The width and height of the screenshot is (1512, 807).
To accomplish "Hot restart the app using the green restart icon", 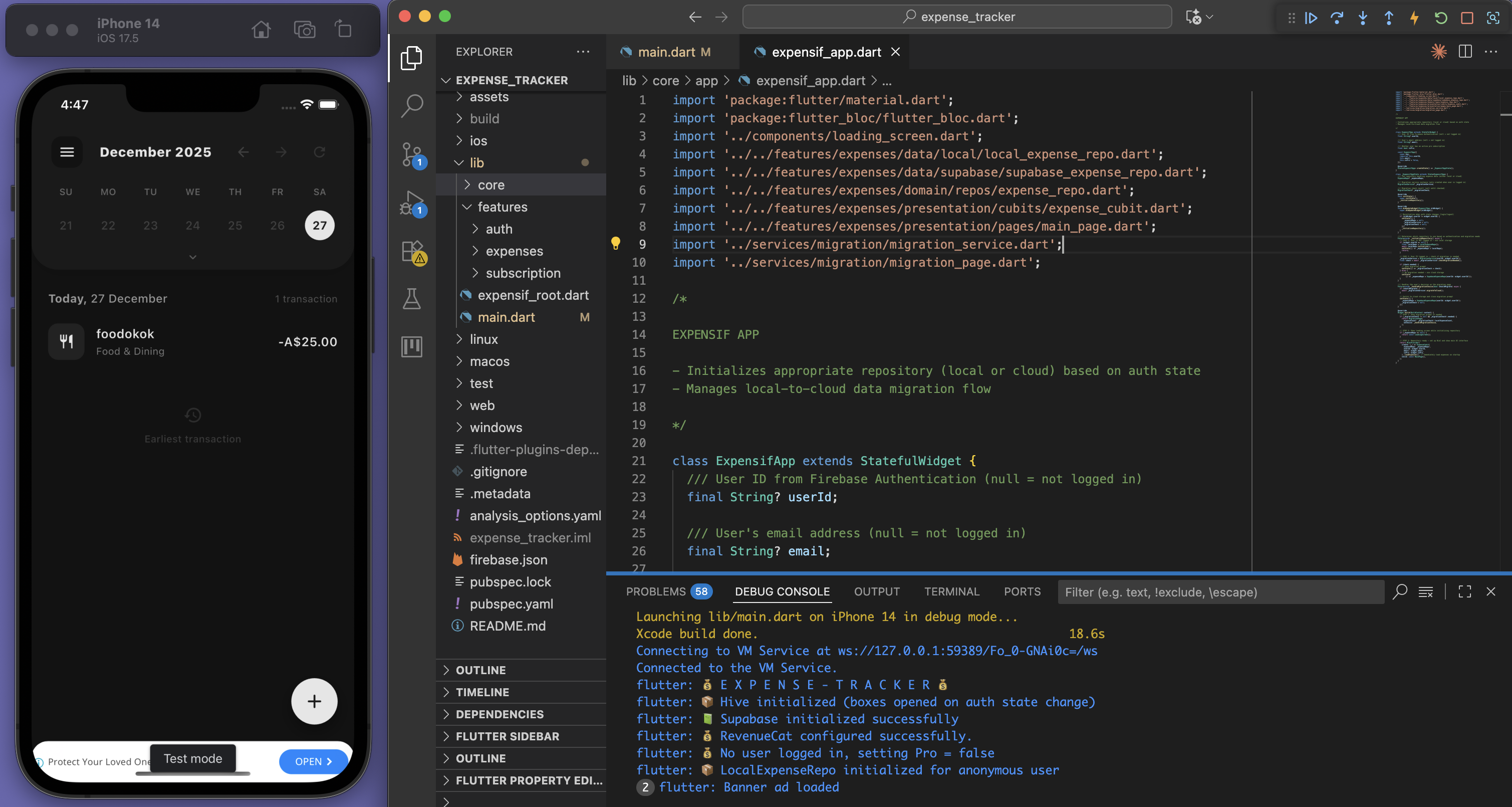I will click(x=1440, y=18).
